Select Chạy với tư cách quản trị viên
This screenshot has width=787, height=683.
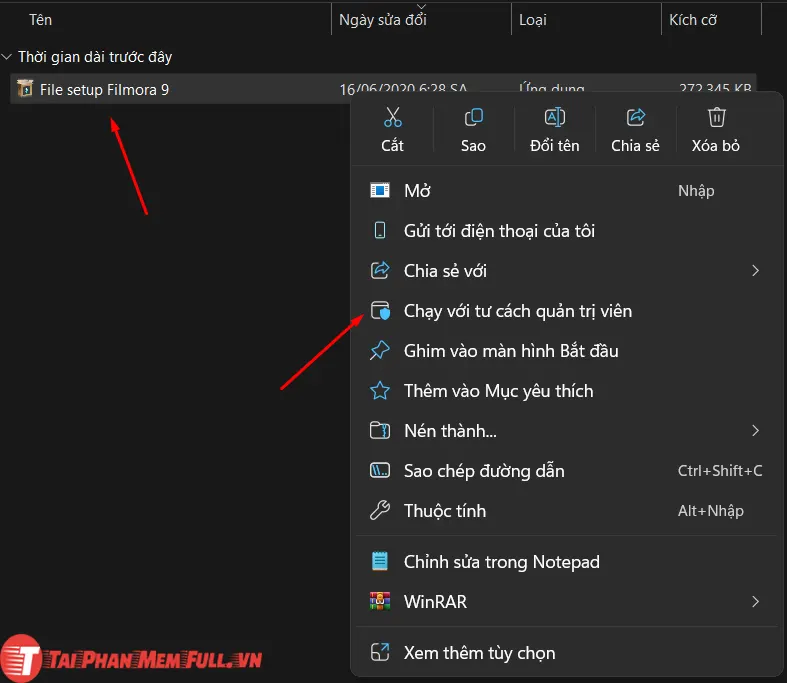pyautogui.click(x=566, y=311)
